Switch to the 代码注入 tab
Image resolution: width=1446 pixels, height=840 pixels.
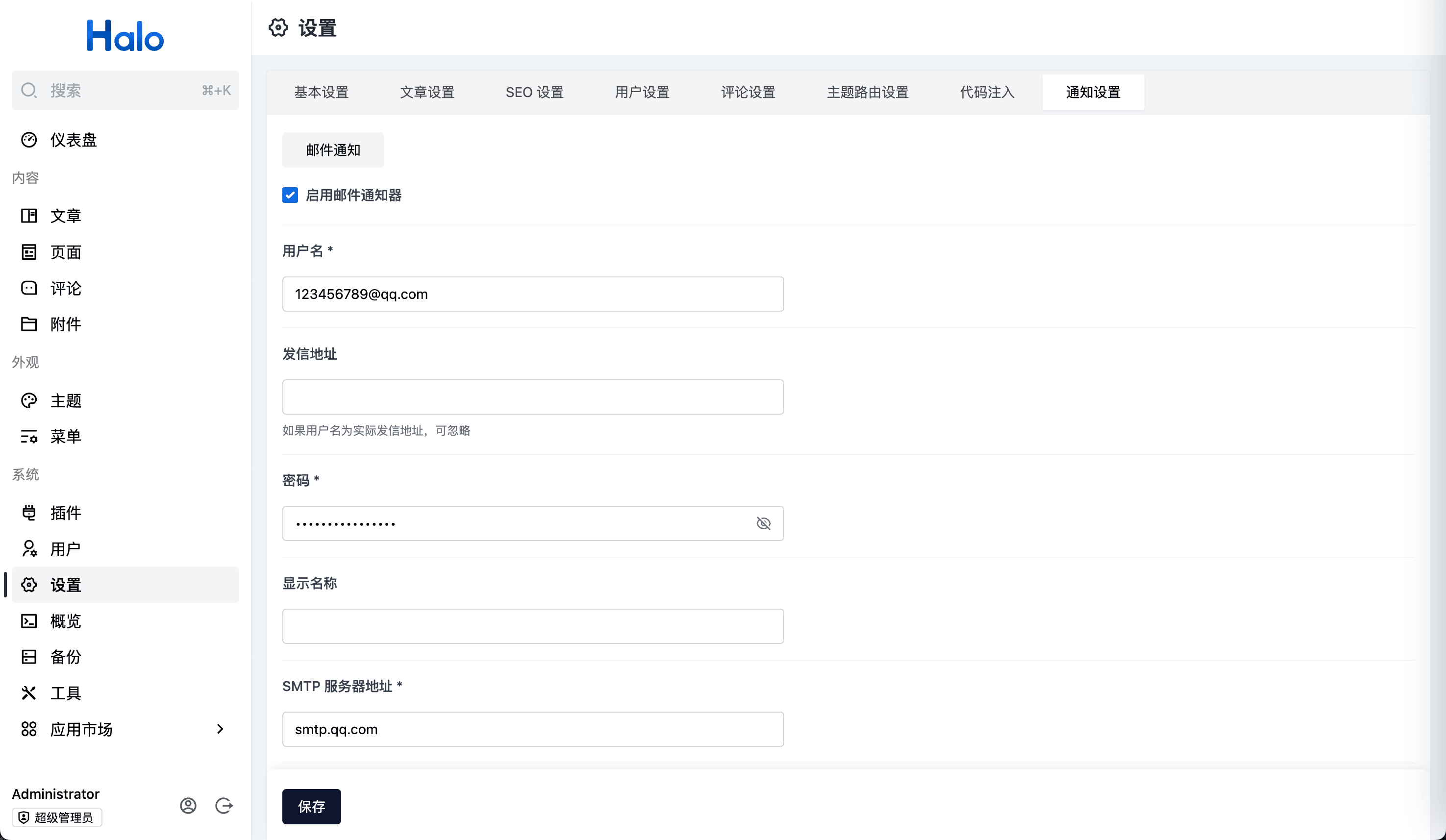986,92
